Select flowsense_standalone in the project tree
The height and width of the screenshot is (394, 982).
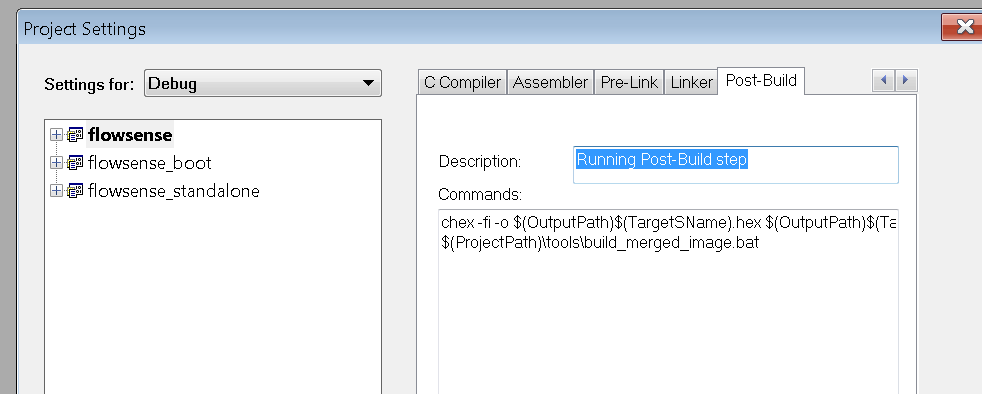(173, 190)
